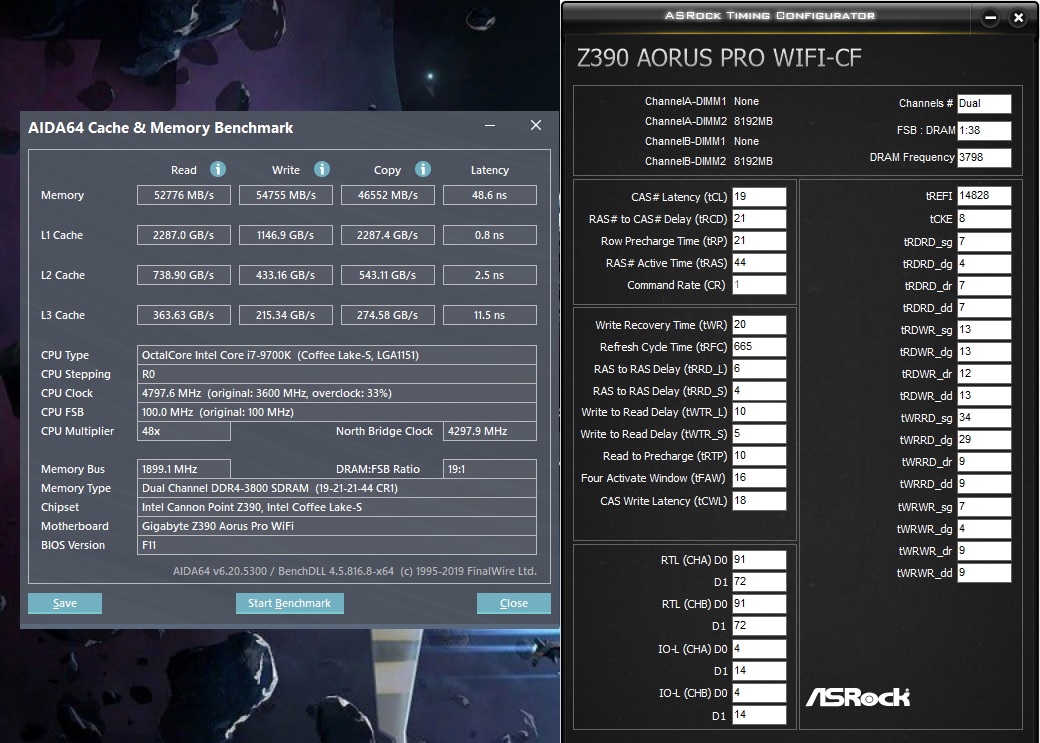Click the tWRRD_dg field showing 29

(x=984, y=440)
